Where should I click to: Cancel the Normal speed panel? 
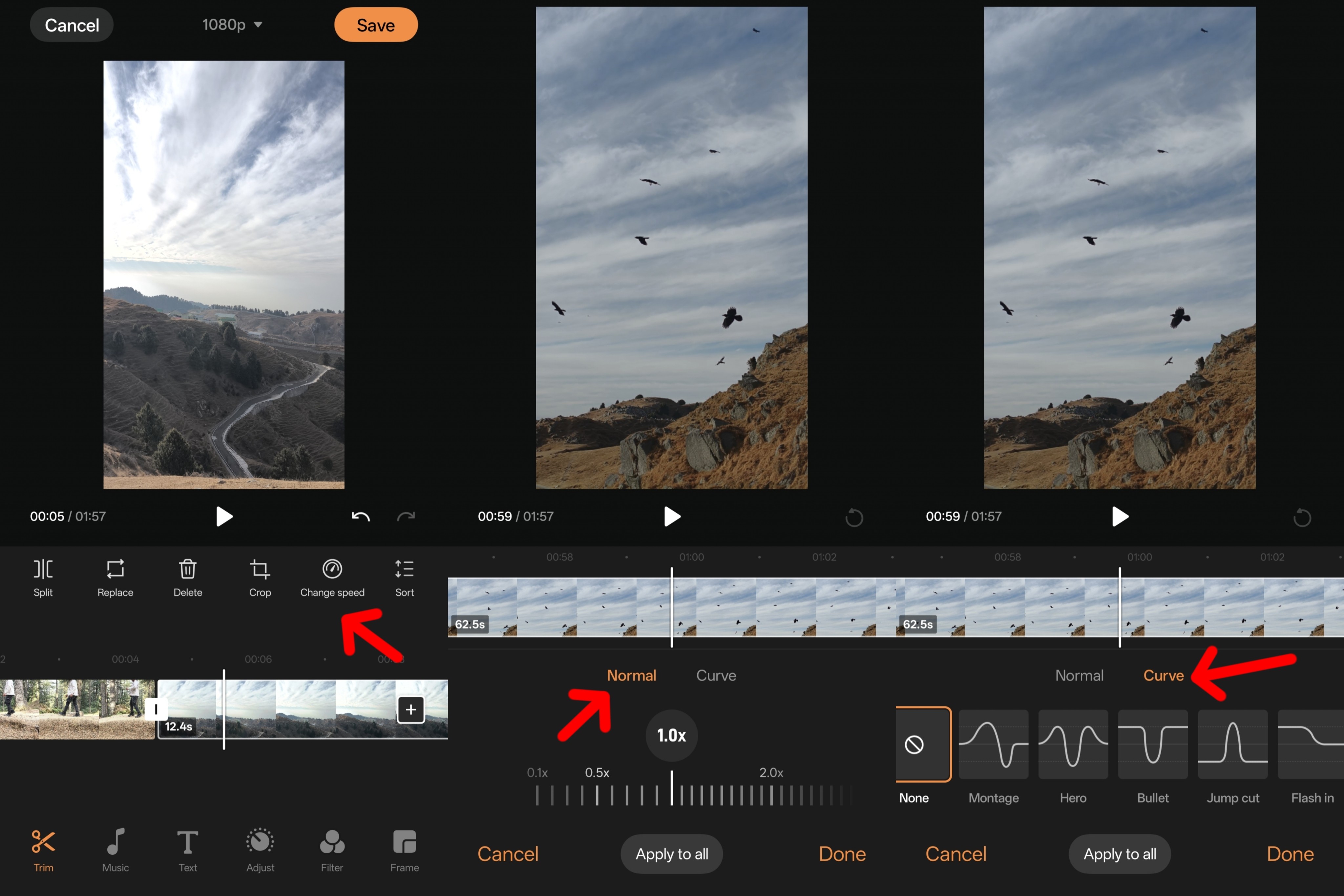tap(508, 854)
